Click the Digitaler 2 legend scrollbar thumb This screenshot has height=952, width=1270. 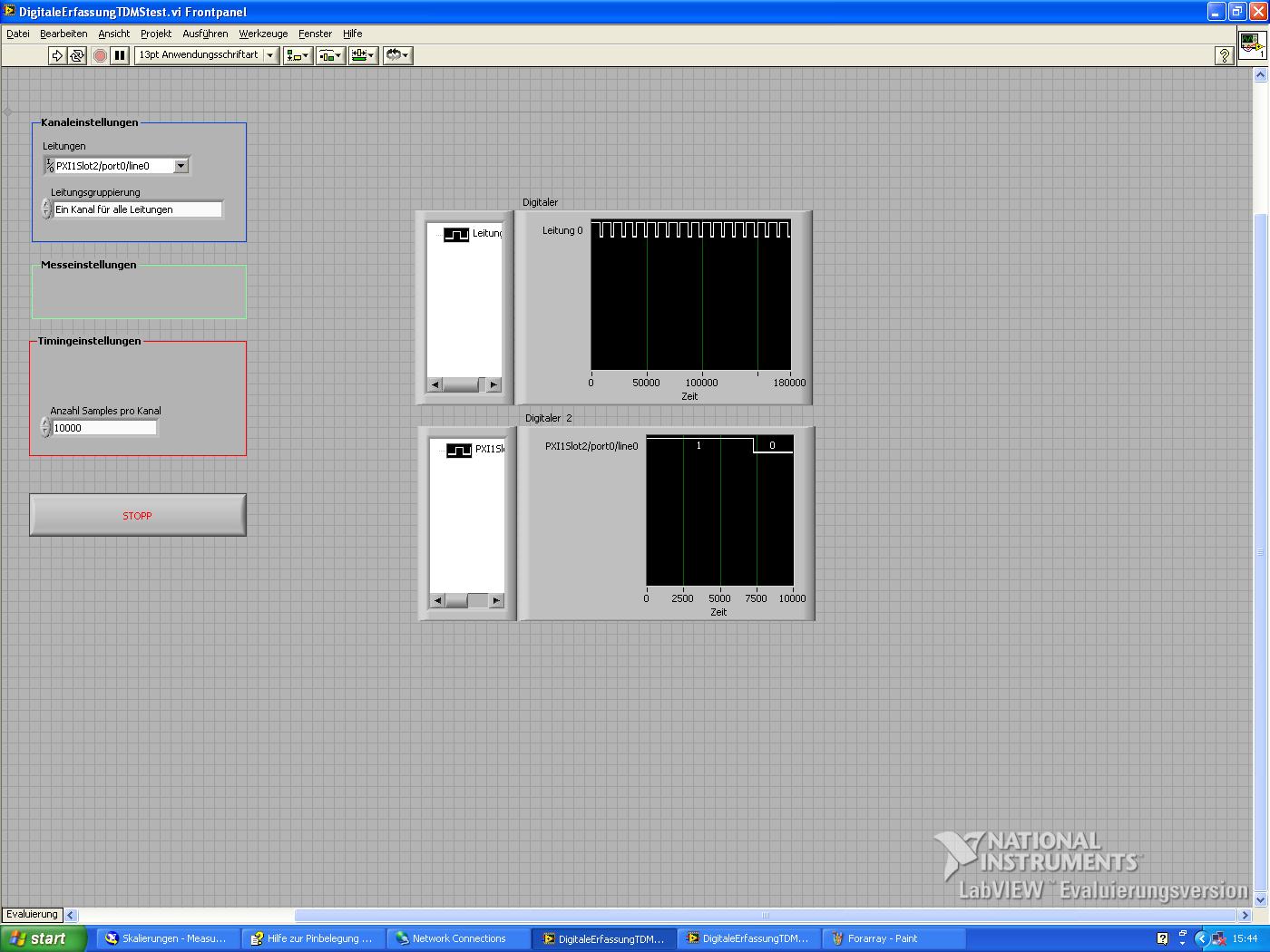[x=457, y=600]
